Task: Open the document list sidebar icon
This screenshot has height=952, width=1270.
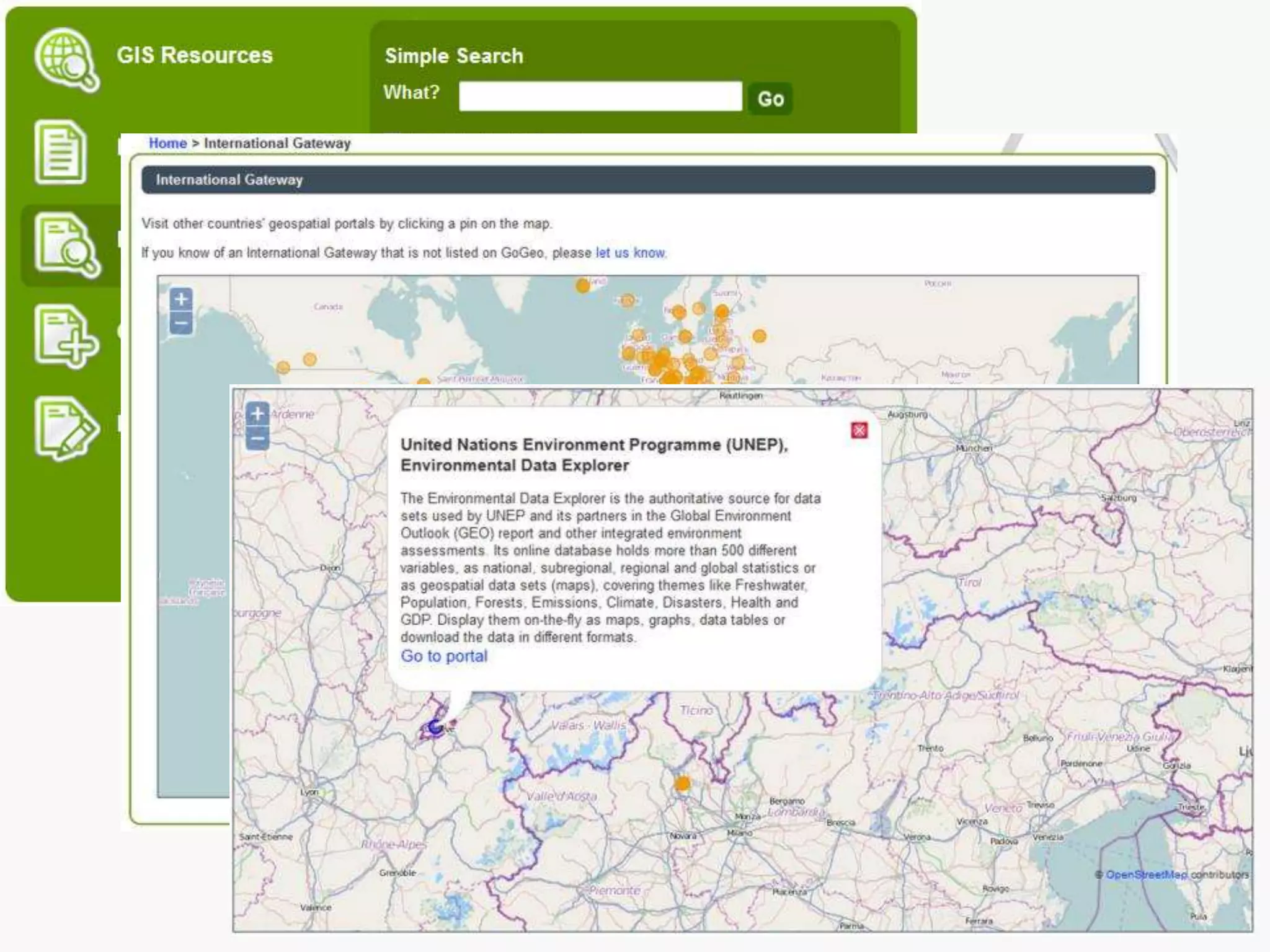Action: (x=61, y=152)
